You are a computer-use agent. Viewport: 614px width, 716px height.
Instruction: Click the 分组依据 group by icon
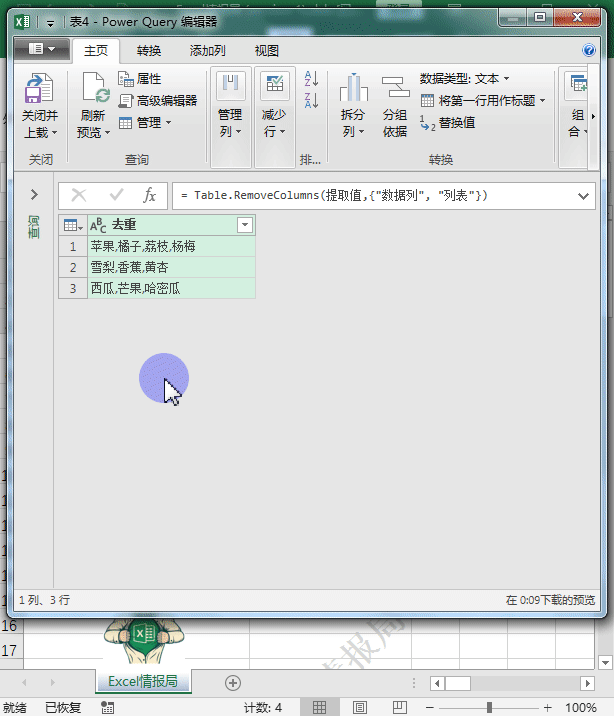click(x=395, y=91)
